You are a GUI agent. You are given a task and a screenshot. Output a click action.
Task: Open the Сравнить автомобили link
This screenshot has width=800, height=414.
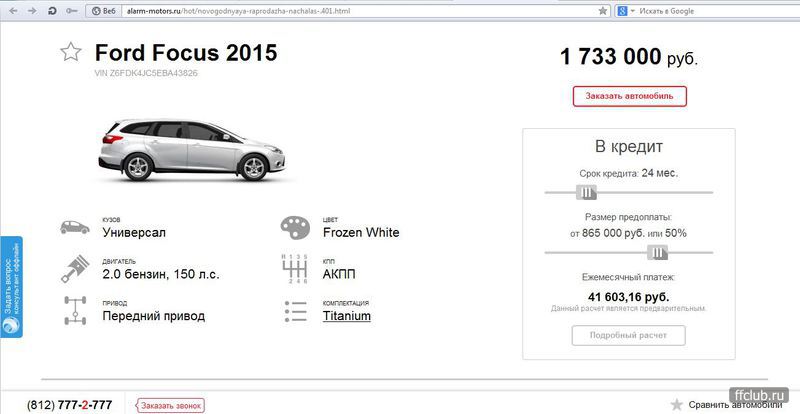735,405
